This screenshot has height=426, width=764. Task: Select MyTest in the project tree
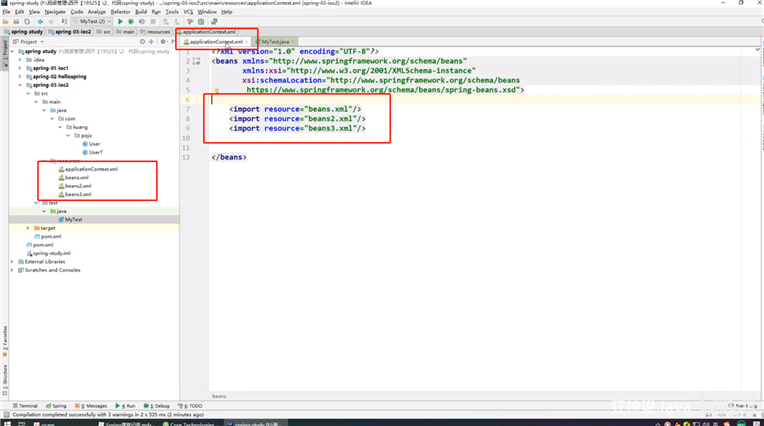pyautogui.click(x=71, y=219)
